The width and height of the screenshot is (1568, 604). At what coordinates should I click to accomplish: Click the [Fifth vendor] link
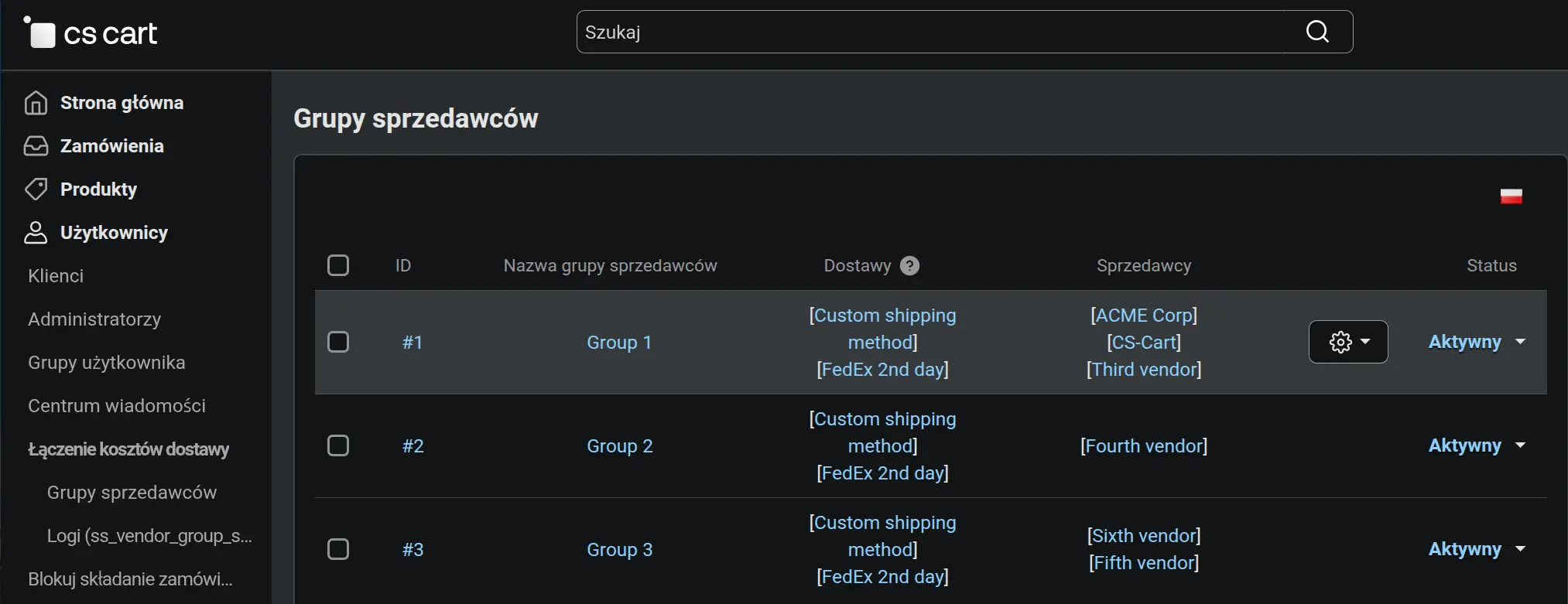click(1144, 563)
